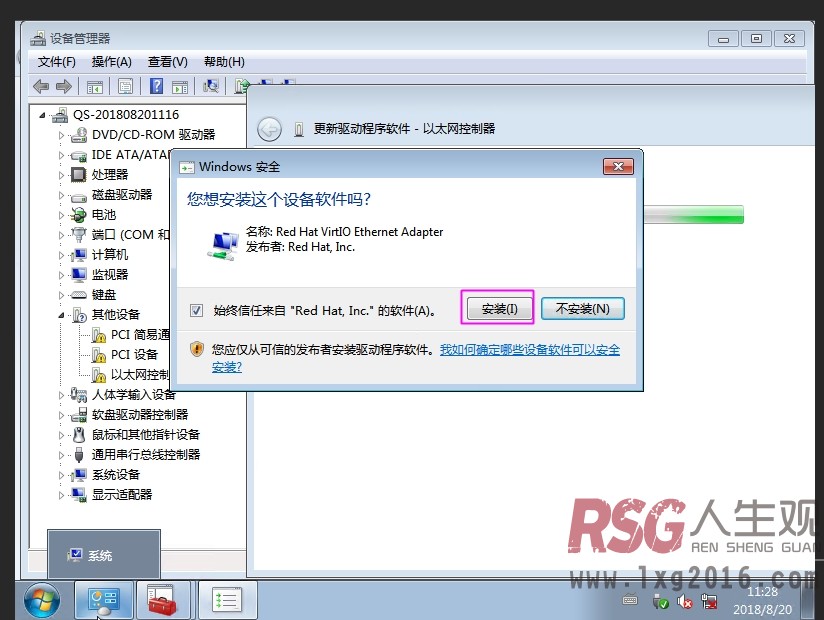Click the keyboard category icon
The width and height of the screenshot is (824, 620).
78,295
